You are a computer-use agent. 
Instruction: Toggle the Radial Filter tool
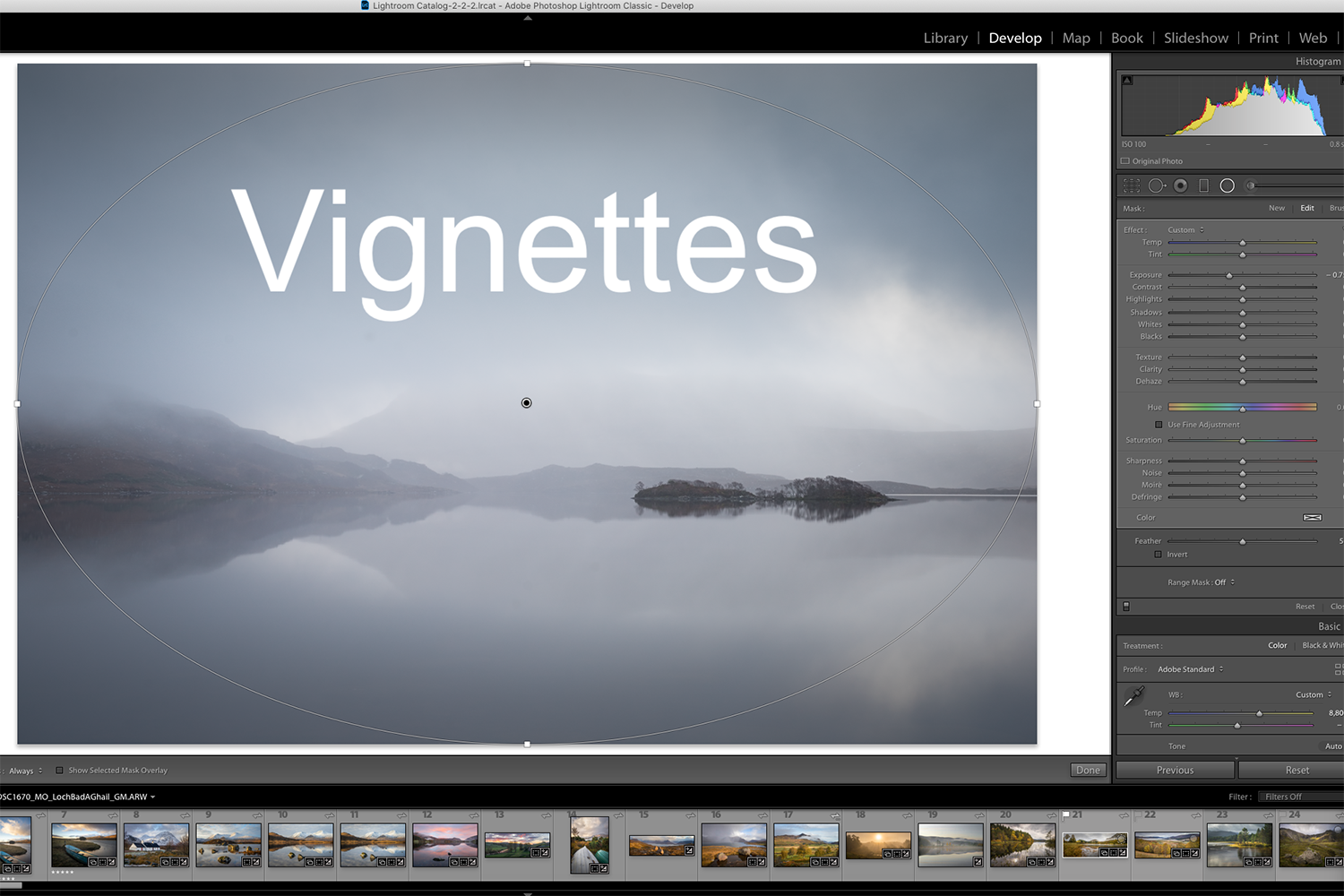pyautogui.click(x=1228, y=185)
